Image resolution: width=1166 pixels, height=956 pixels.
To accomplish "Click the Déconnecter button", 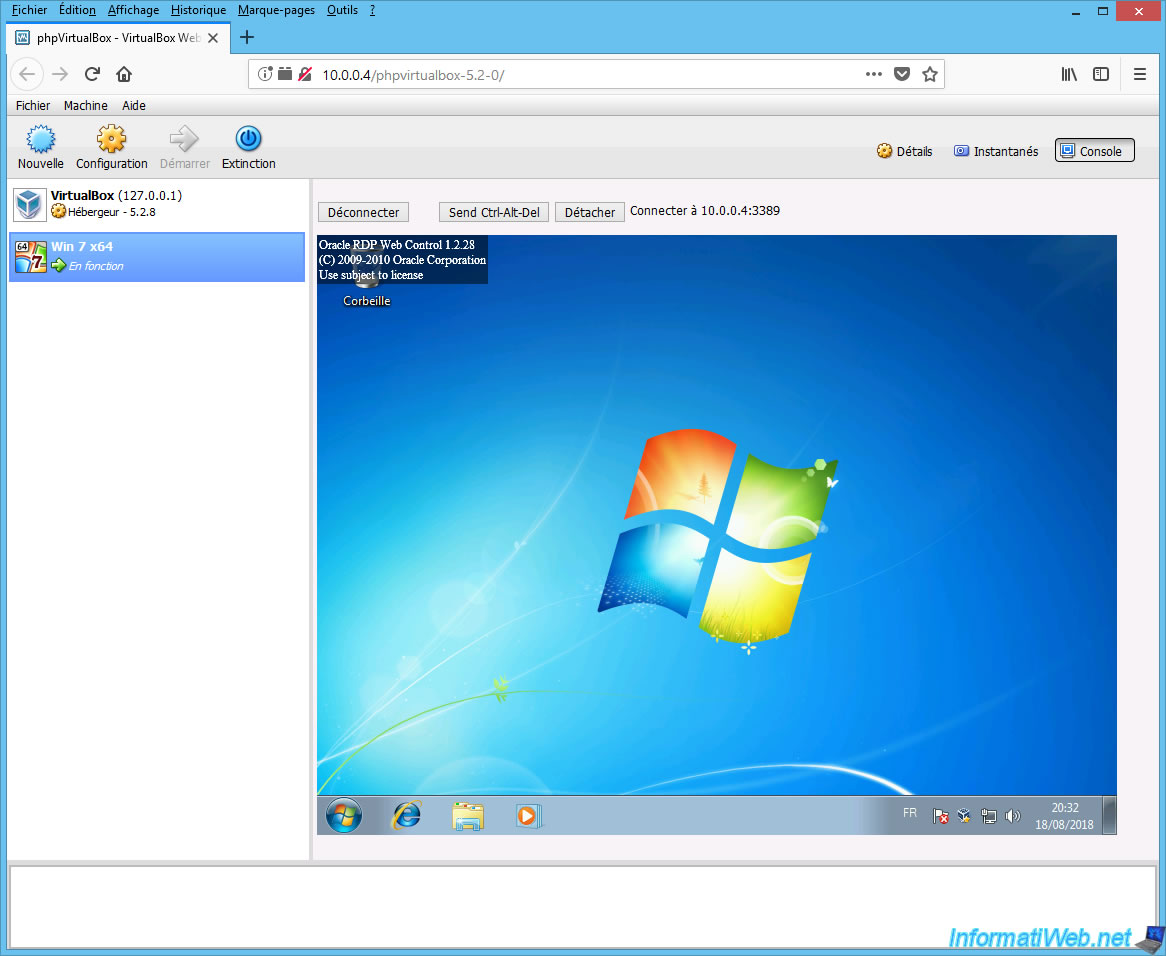I will coord(363,212).
